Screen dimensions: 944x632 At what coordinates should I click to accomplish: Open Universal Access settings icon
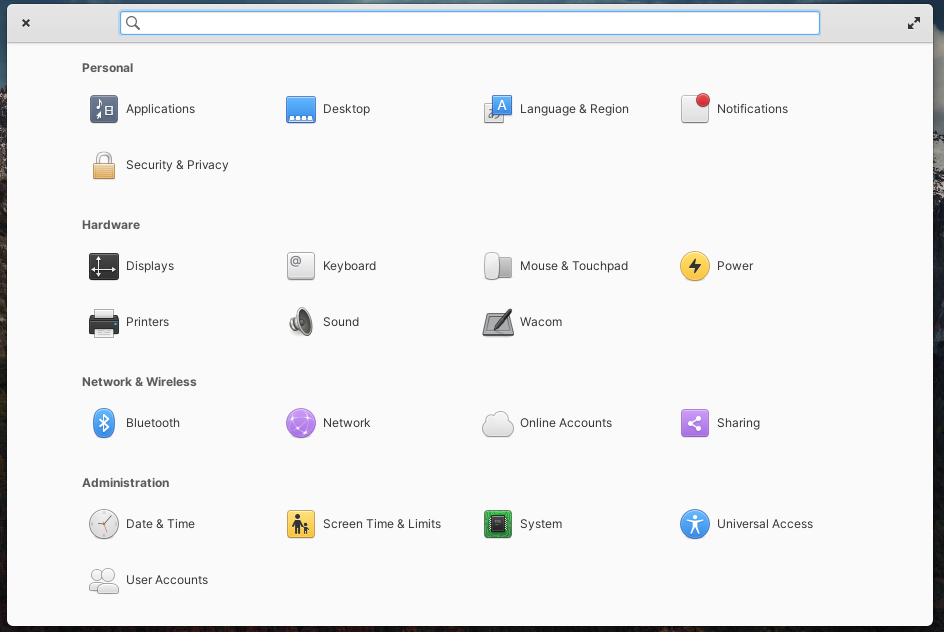pyautogui.click(x=695, y=524)
